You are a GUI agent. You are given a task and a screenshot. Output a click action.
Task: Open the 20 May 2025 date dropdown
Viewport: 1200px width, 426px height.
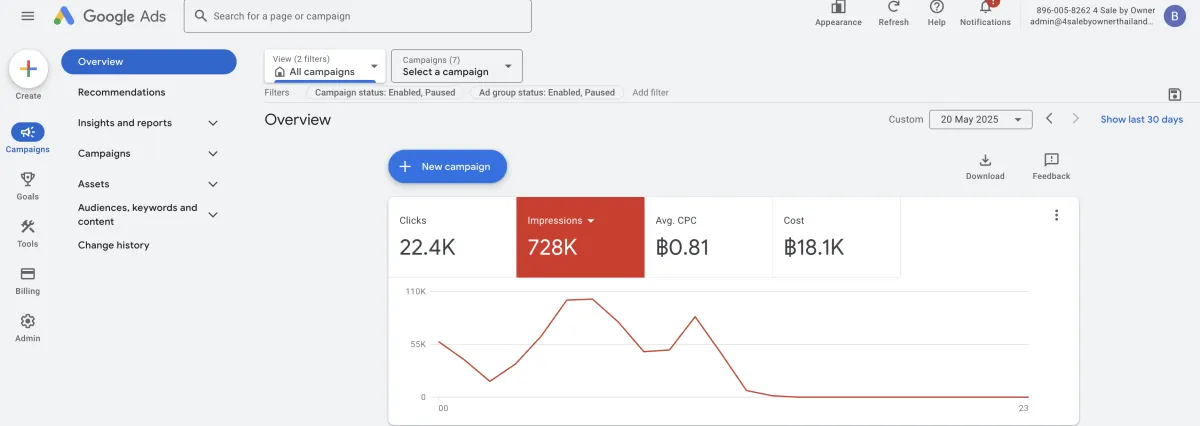pos(980,119)
